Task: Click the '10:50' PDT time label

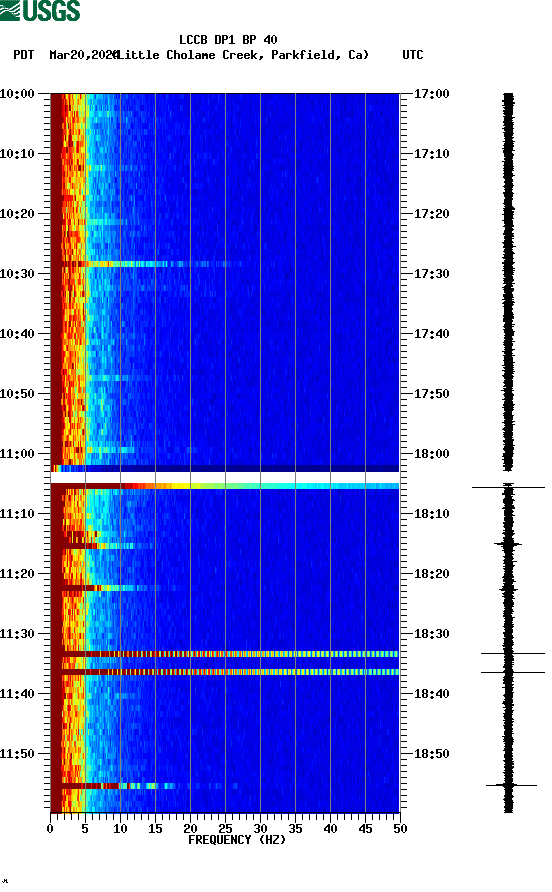Action: [17, 394]
